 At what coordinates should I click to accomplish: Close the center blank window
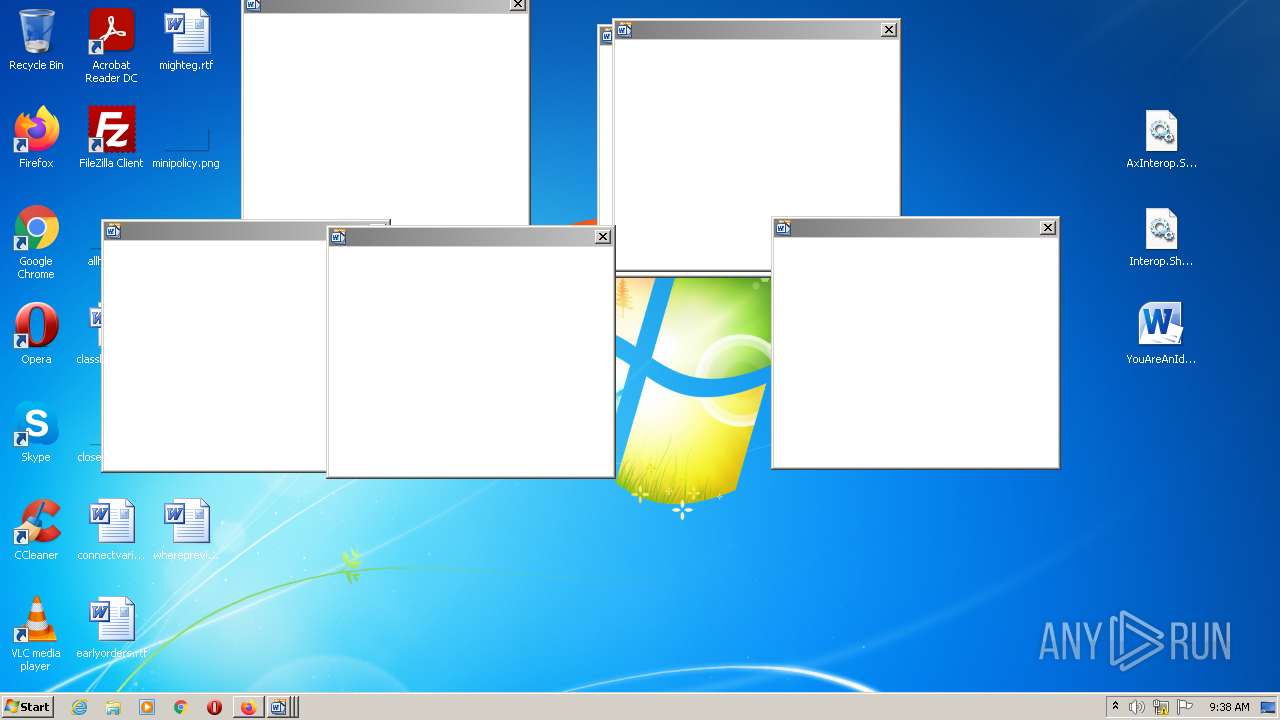point(603,237)
